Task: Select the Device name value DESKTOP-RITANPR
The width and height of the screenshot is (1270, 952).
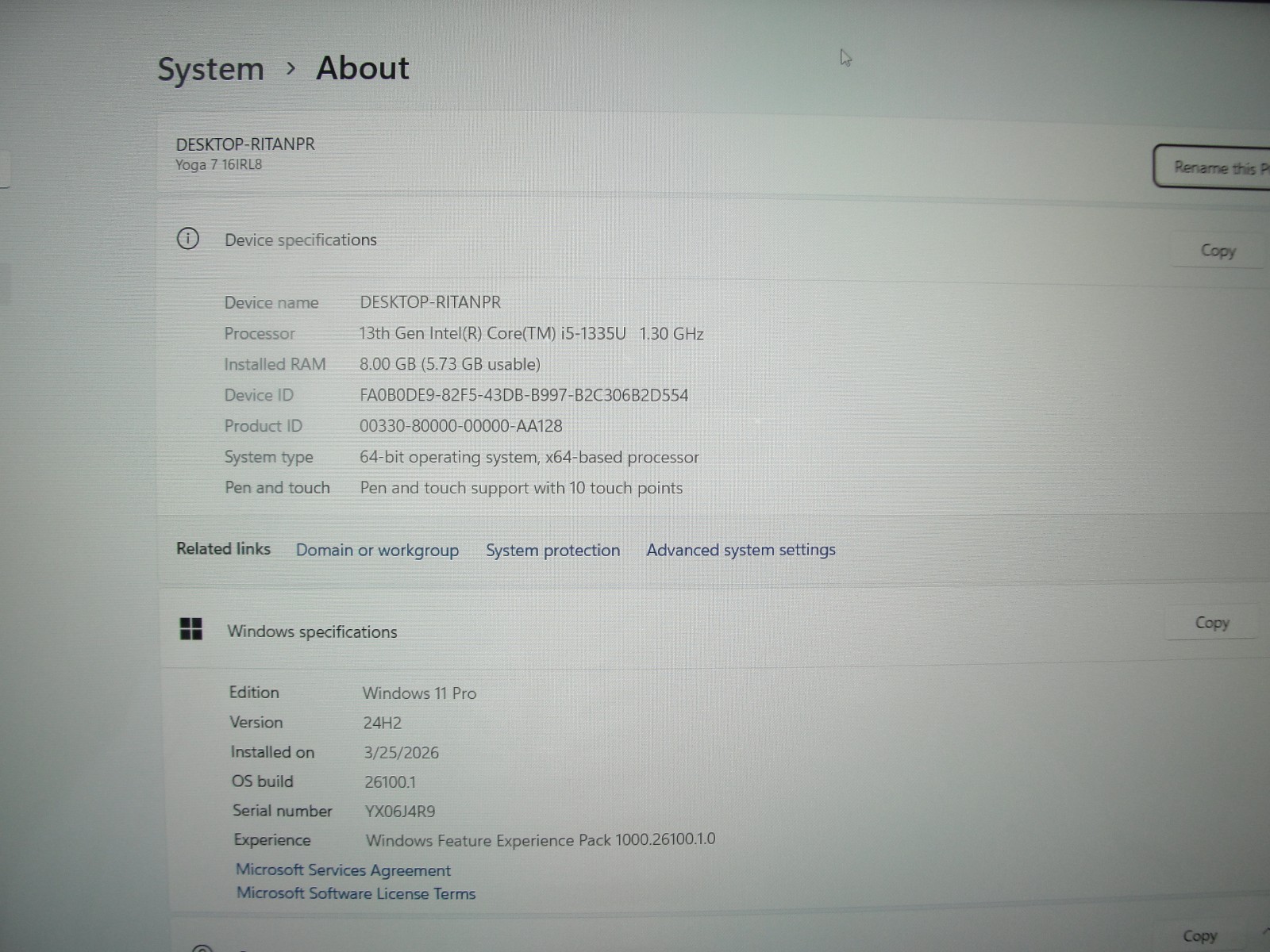Action: 430,302
